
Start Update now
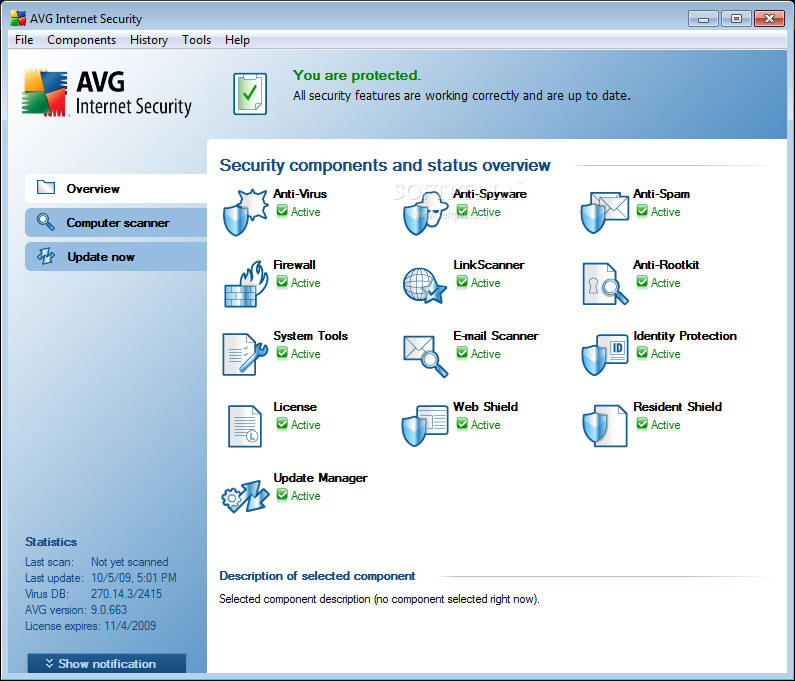click(116, 257)
